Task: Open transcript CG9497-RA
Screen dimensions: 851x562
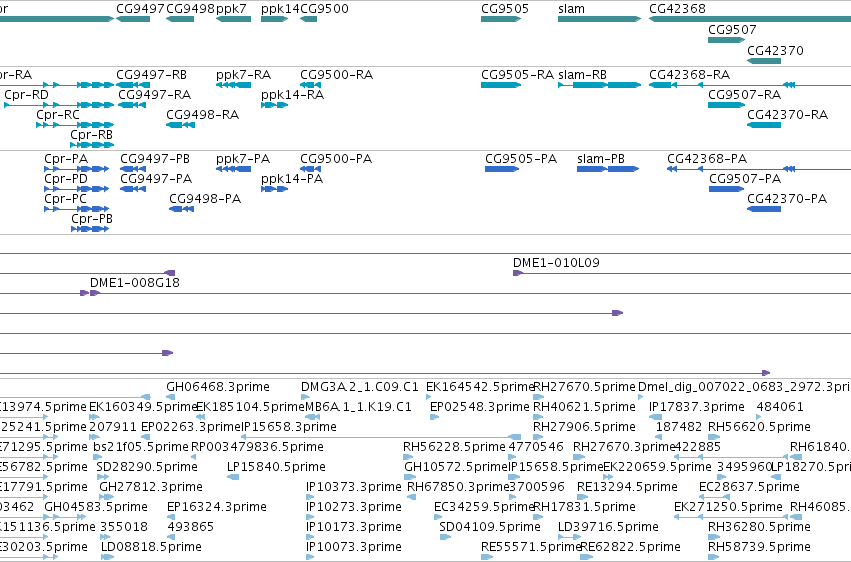Action: [155, 95]
